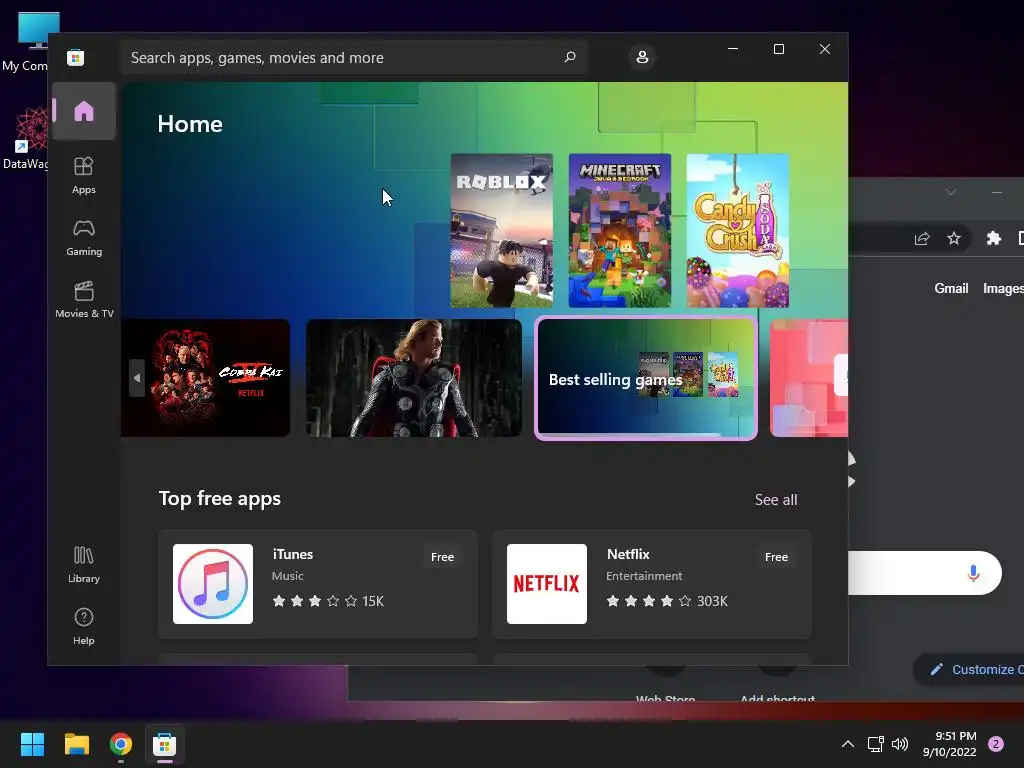Maximize the Microsoft Store window
Viewport: 1024px width, 768px height.
click(778, 49)
